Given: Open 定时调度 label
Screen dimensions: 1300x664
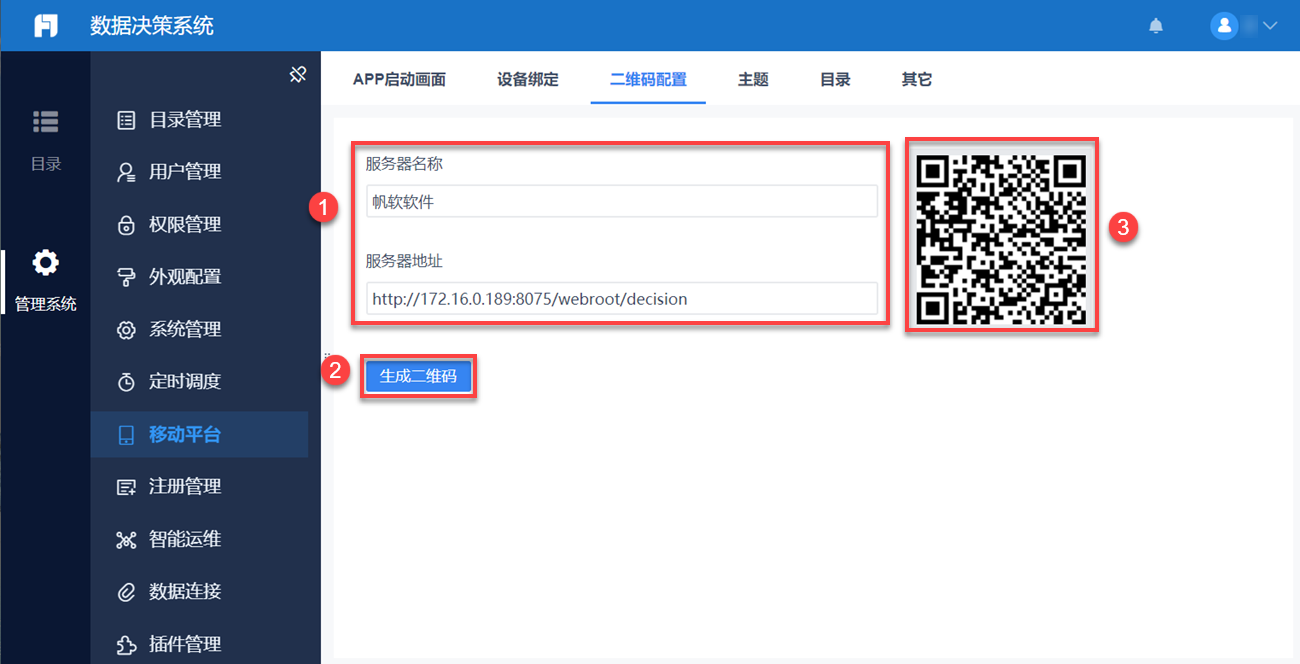Looking at the screenshot, I should coord(185,382).
